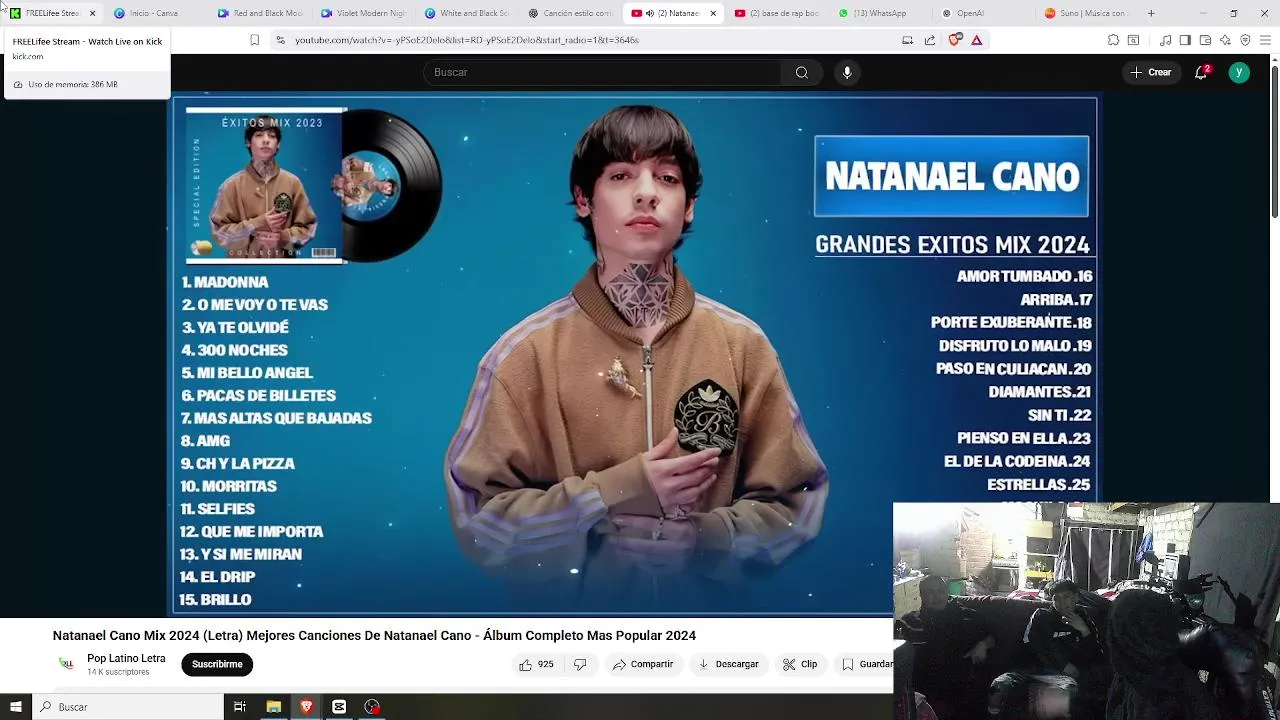
Task: Switch to the Inicio - Canva tab
Action: click(x=153, y=13)
